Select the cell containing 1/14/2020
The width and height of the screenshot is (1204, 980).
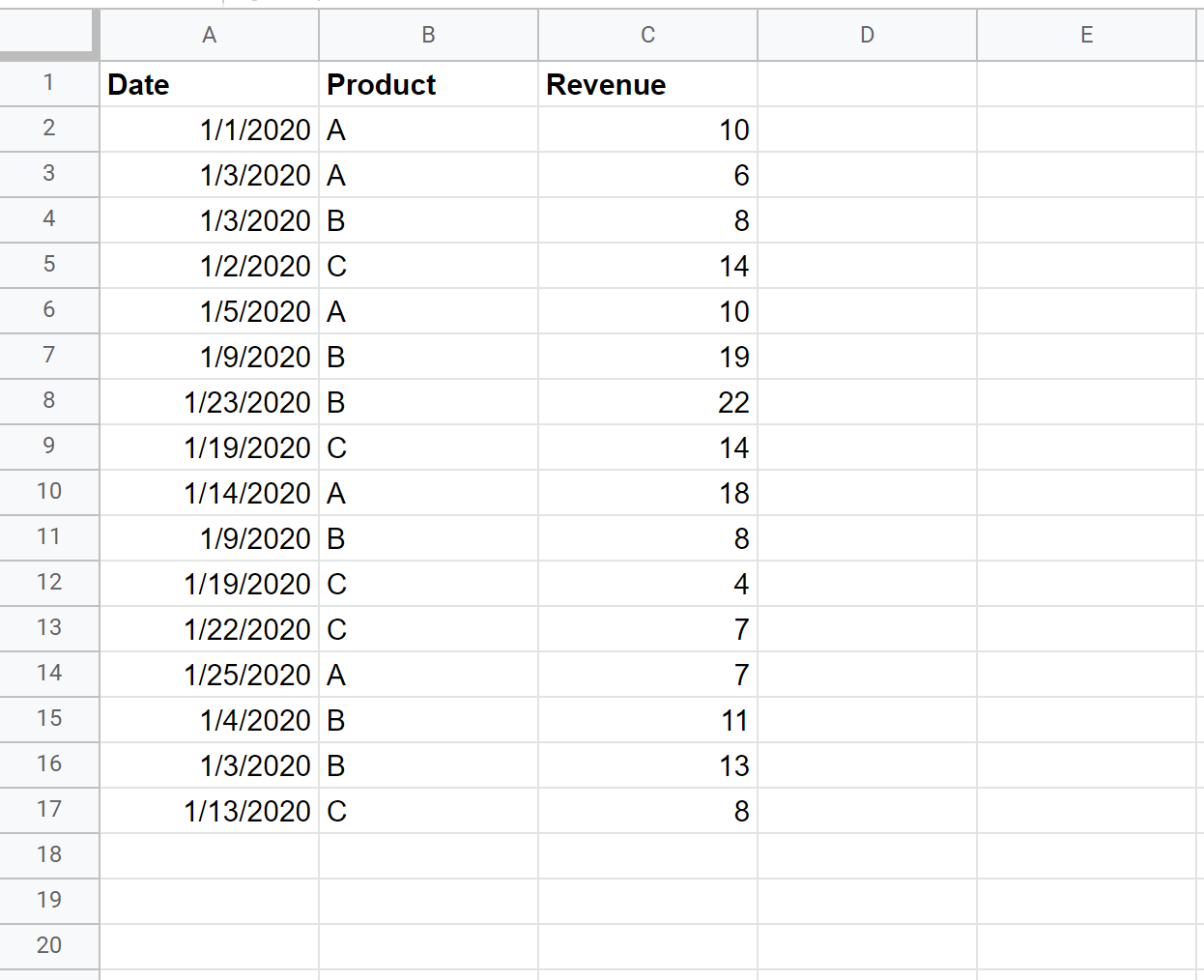click(x=209, y=493)
